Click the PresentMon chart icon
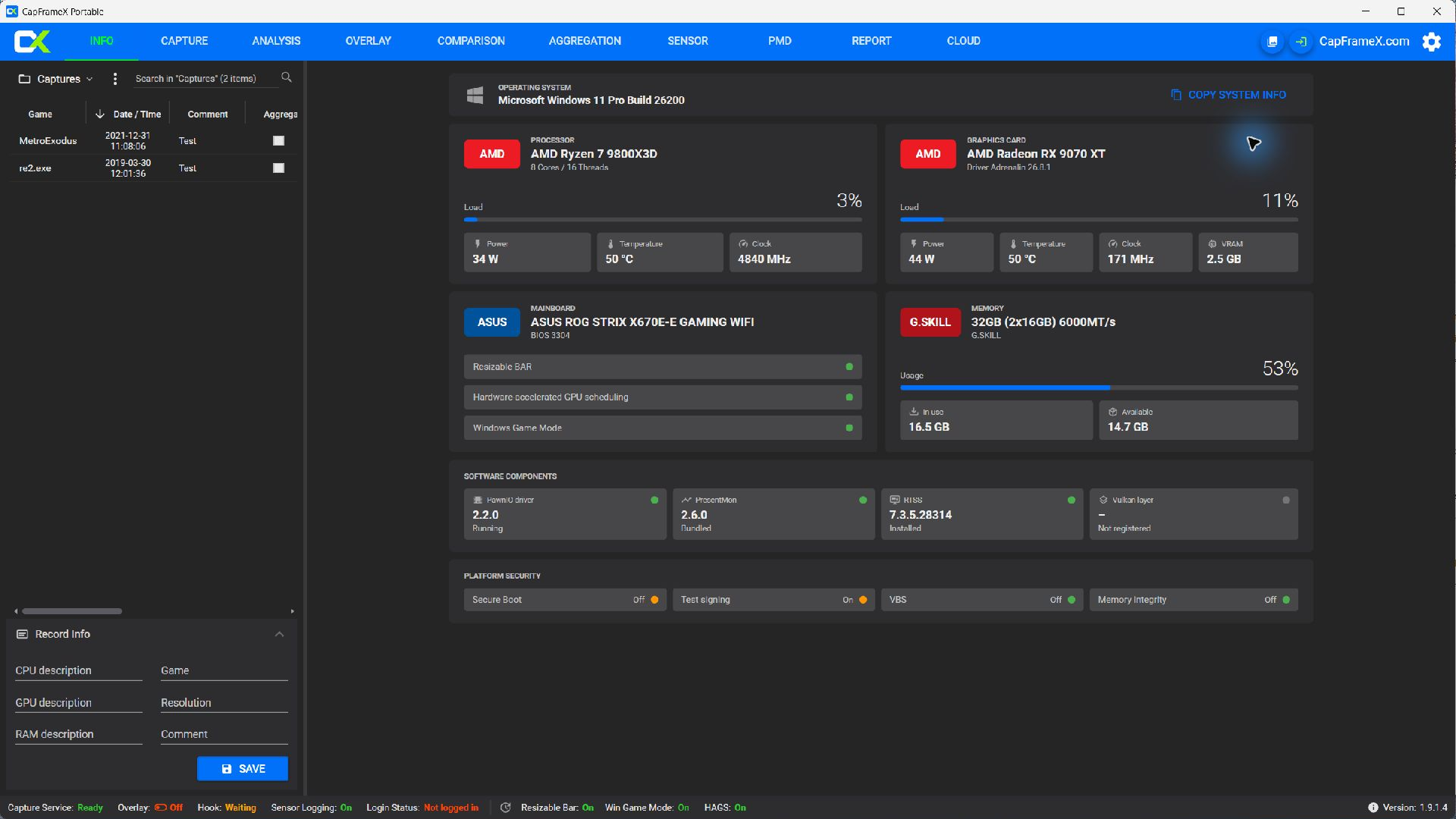This screenshot has height=819, width=1456. tap(686, 500)
